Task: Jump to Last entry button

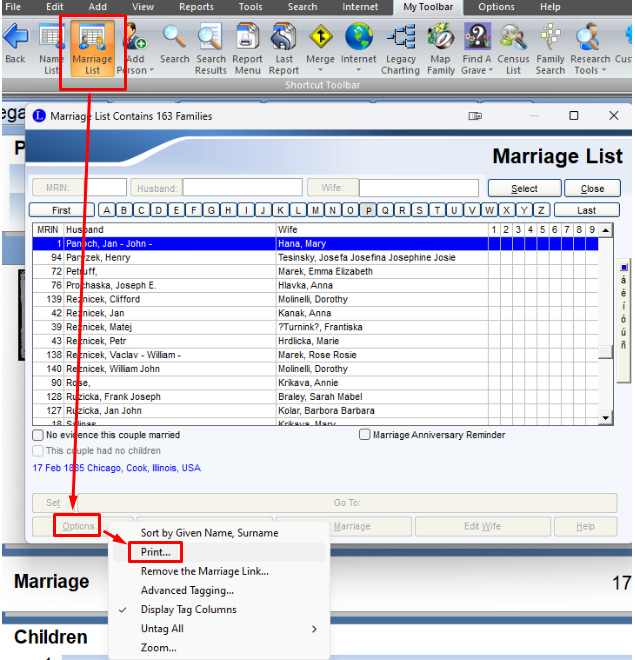Action: [587, 210]
